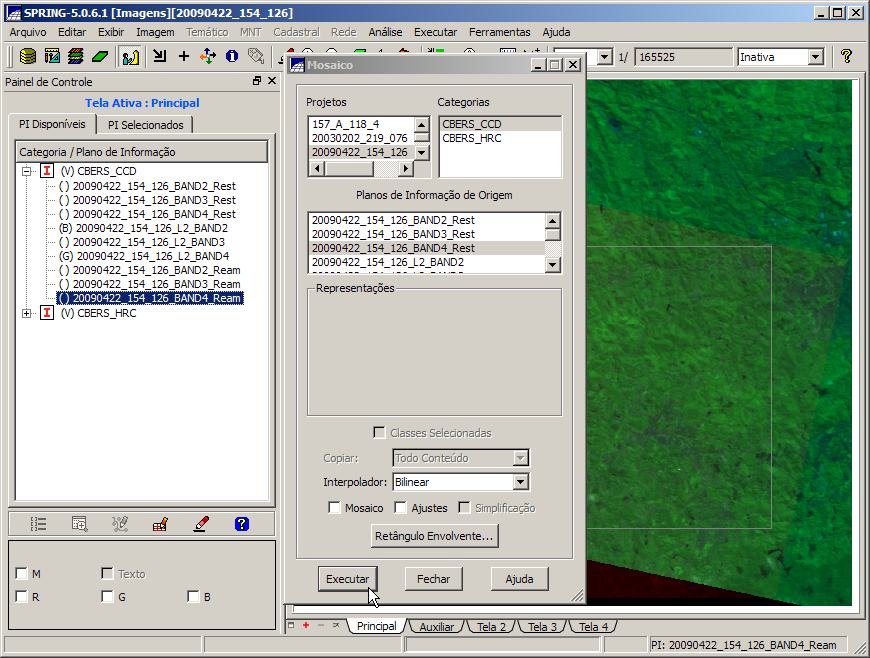The image size is (870, 658).
Task: Click the yellow database icon in toolbar
Action: pos(28,57)
